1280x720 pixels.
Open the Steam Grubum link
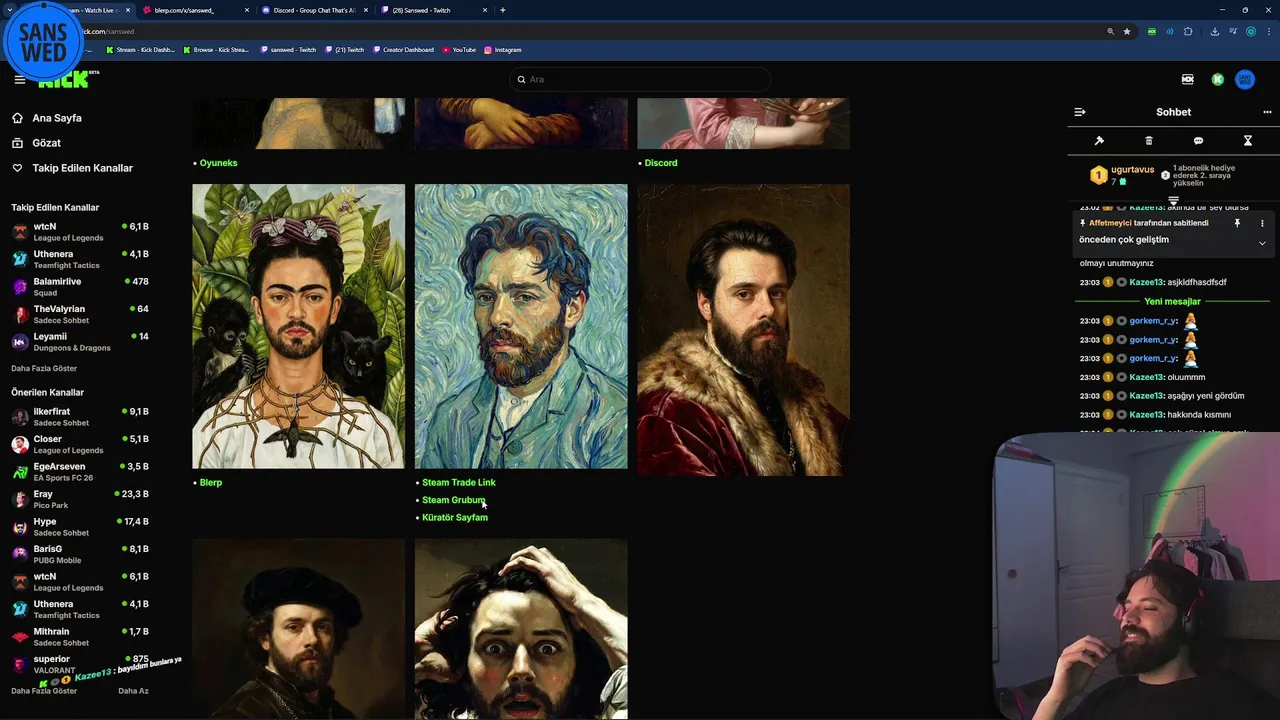[453, 500]
